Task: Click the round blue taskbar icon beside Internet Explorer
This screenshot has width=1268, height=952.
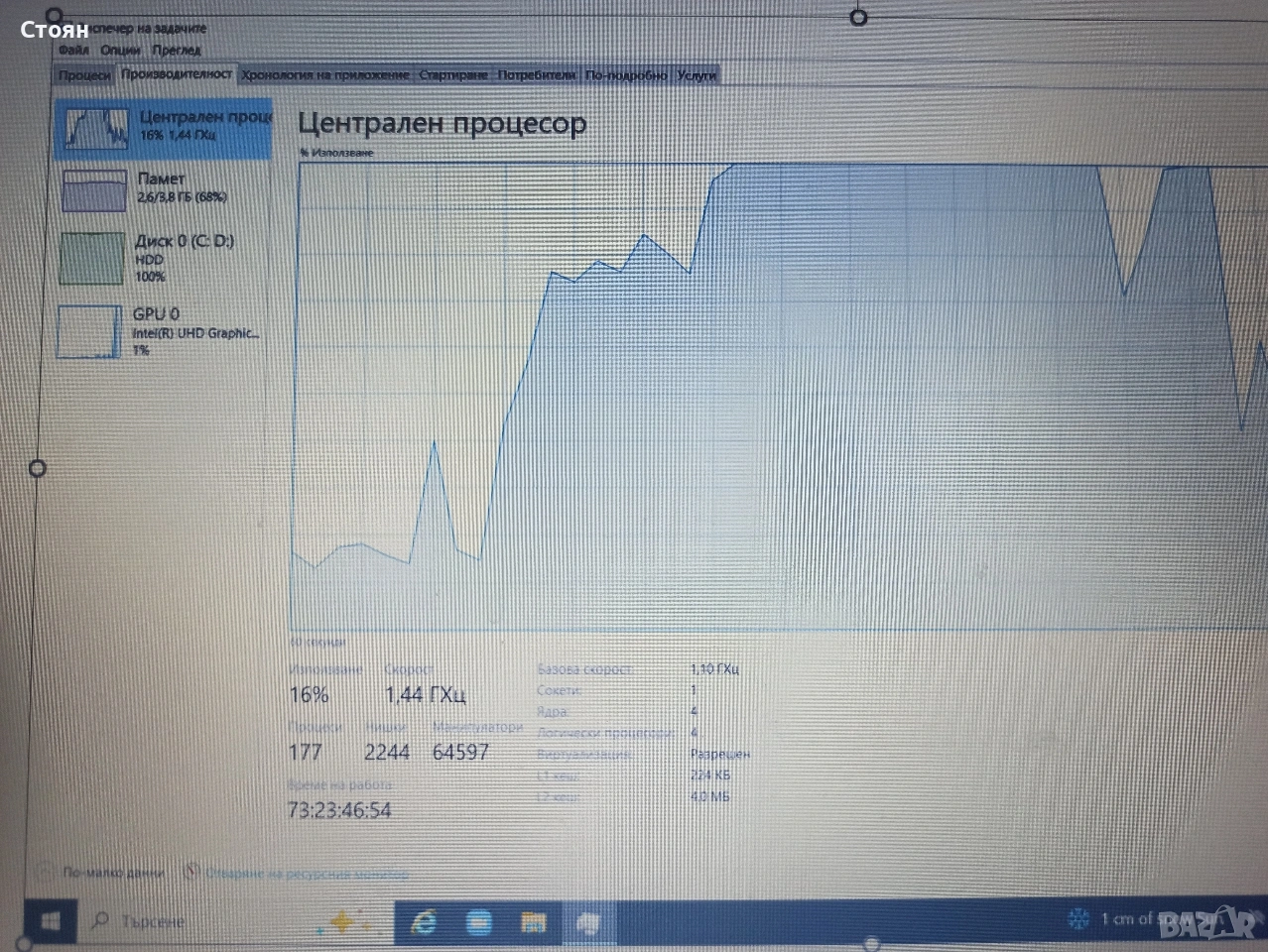Action: pyautogui.click(x=479, y=923)
